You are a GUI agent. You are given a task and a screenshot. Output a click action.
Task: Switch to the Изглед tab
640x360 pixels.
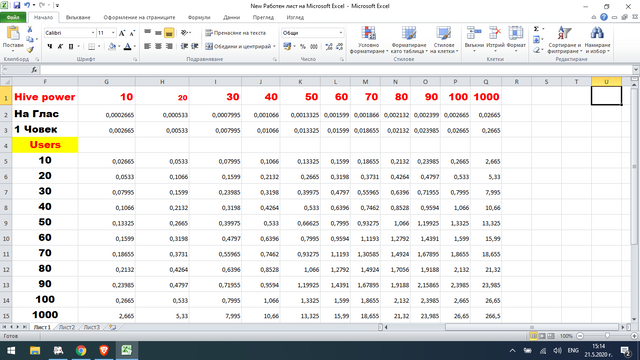(295, 18)
